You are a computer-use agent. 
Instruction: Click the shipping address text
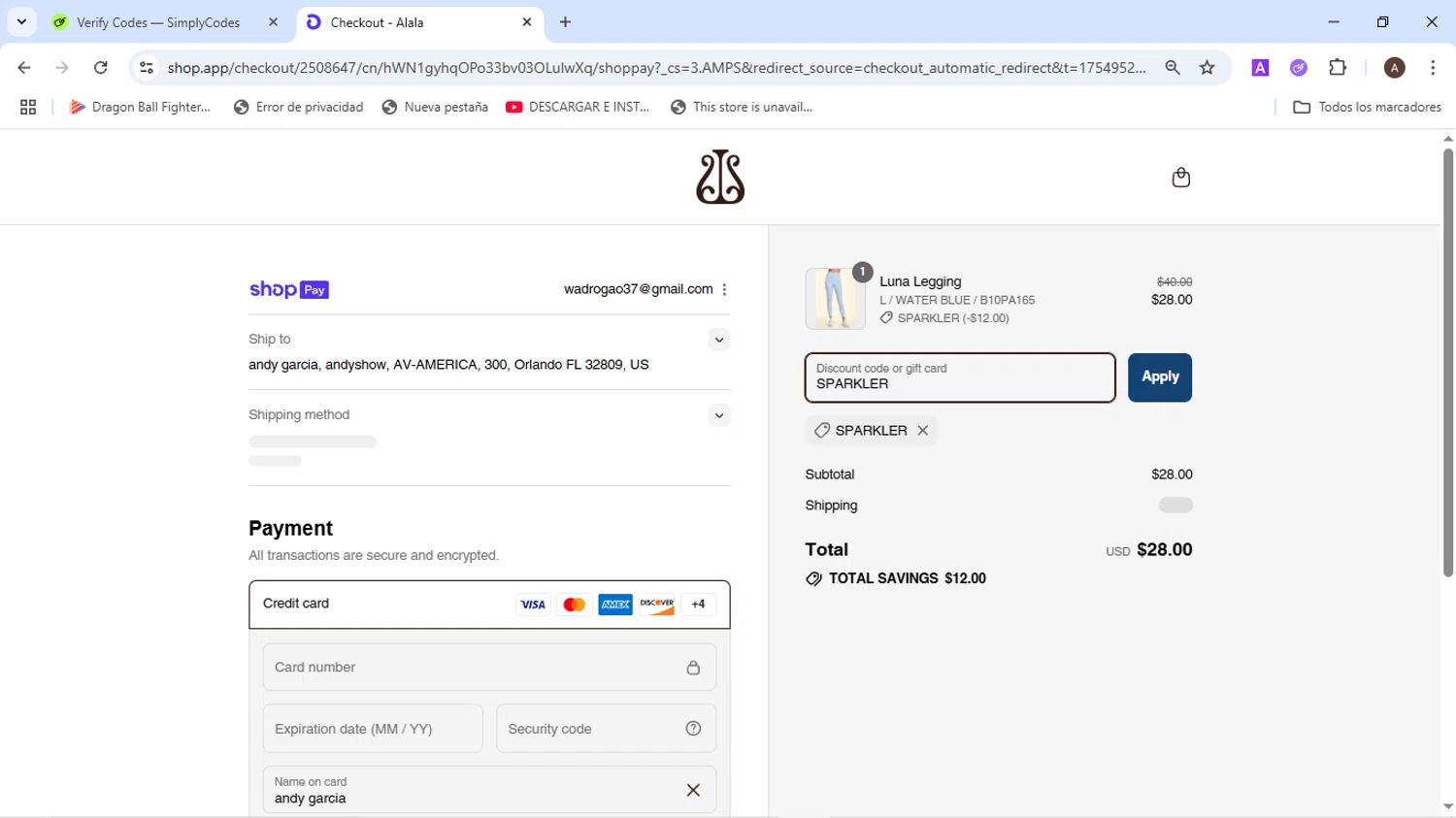(x=448, y=365)
